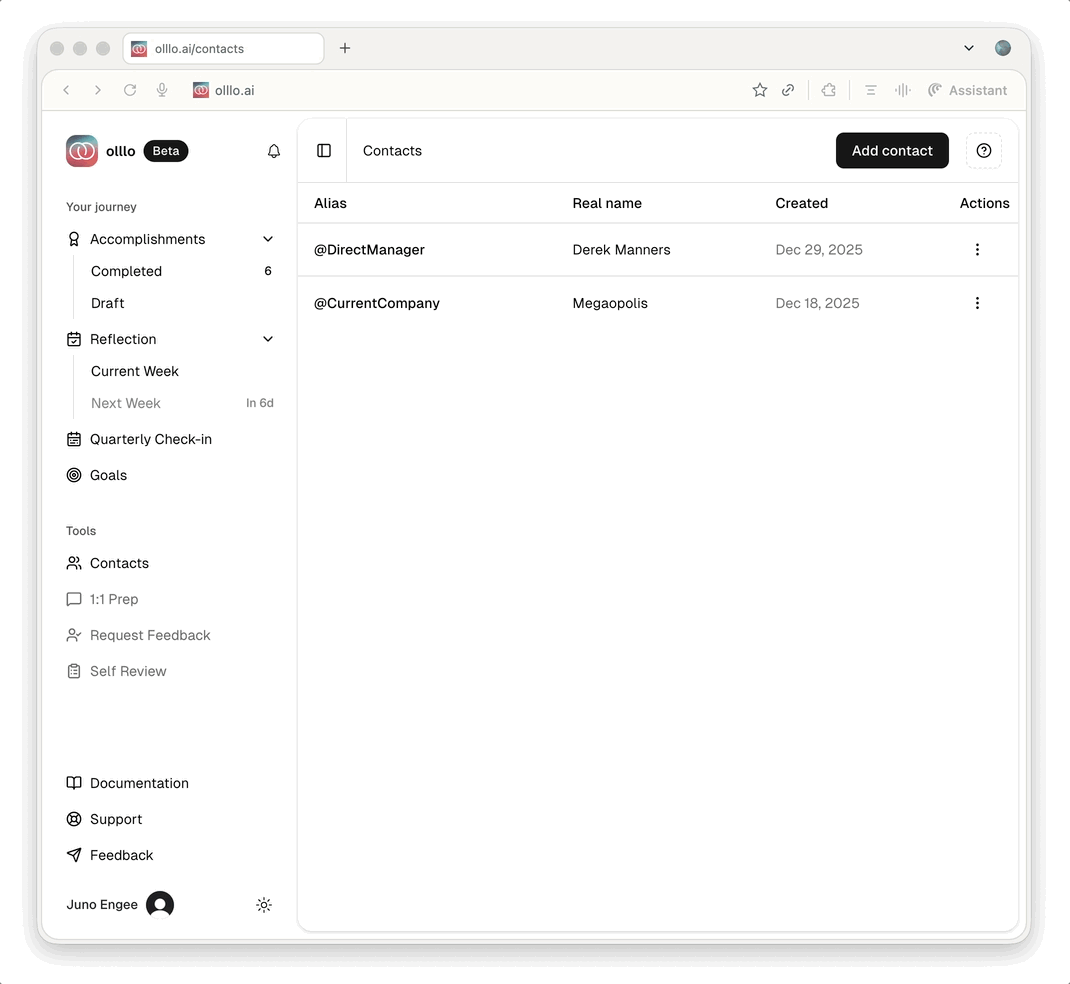1070x984 pixels.
Task: Open the help question mark icon
Action: pos(983,151)
